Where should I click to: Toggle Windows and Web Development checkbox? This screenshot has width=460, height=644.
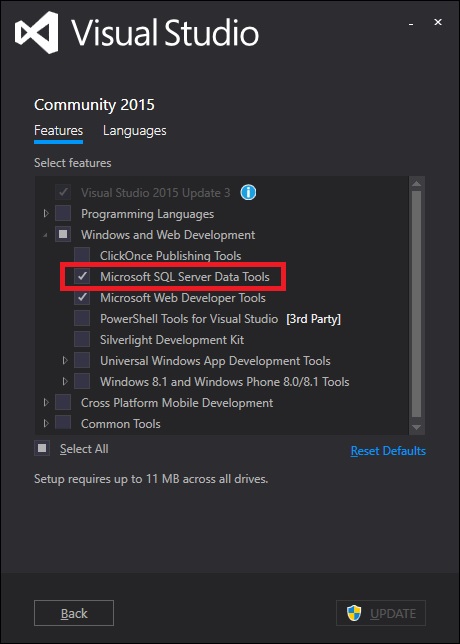(63, 235)
